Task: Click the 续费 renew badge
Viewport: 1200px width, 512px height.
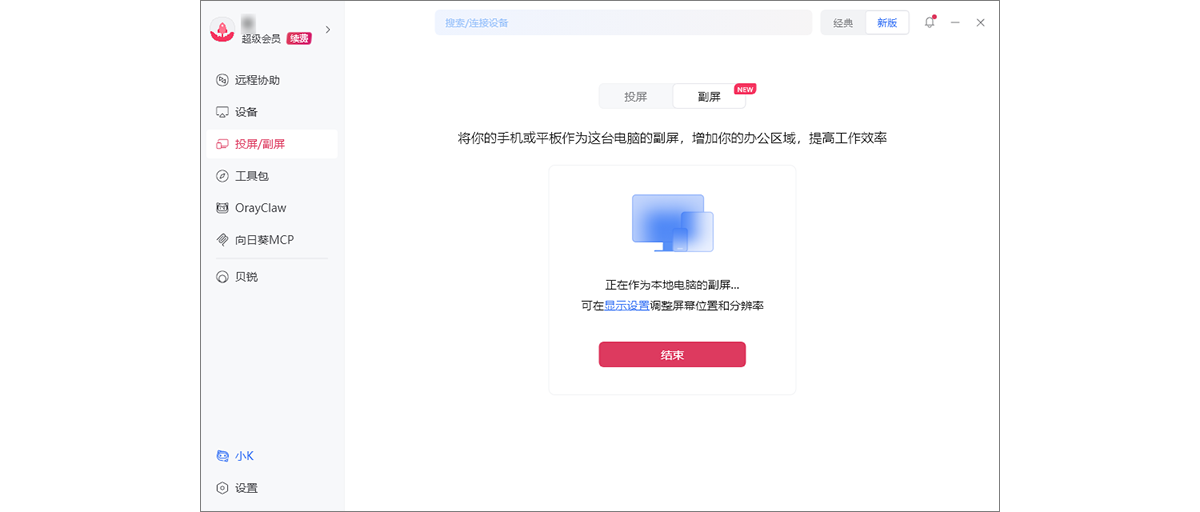Action: 299,38
